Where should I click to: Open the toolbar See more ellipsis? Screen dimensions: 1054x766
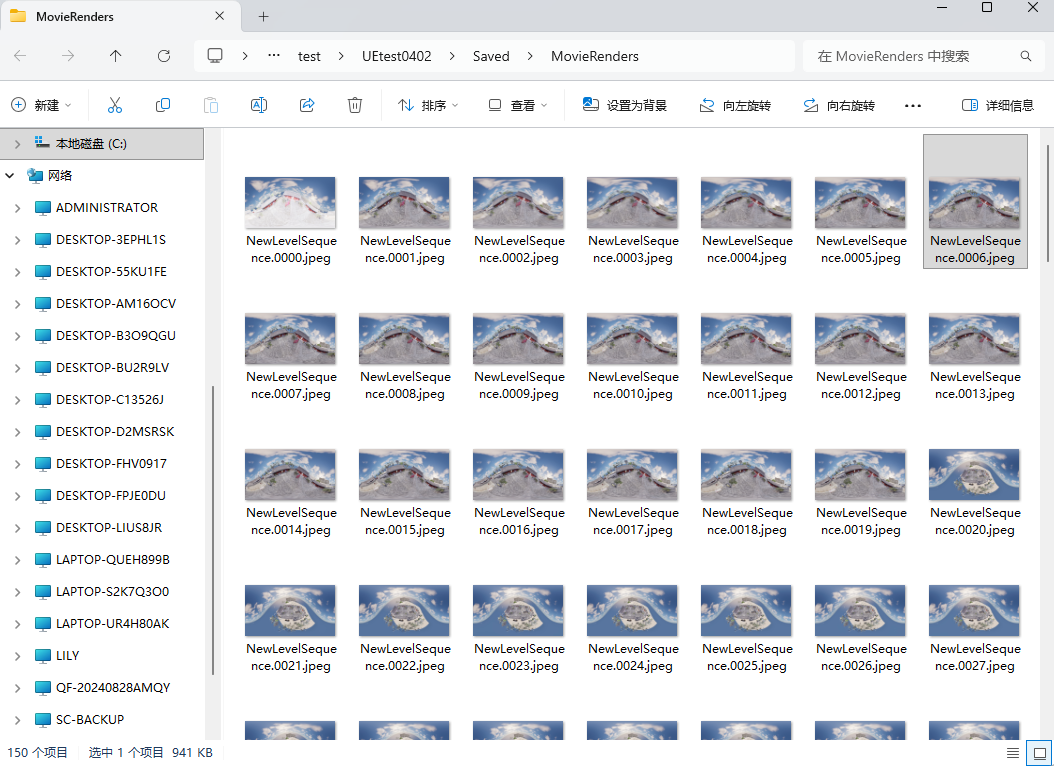913,105
